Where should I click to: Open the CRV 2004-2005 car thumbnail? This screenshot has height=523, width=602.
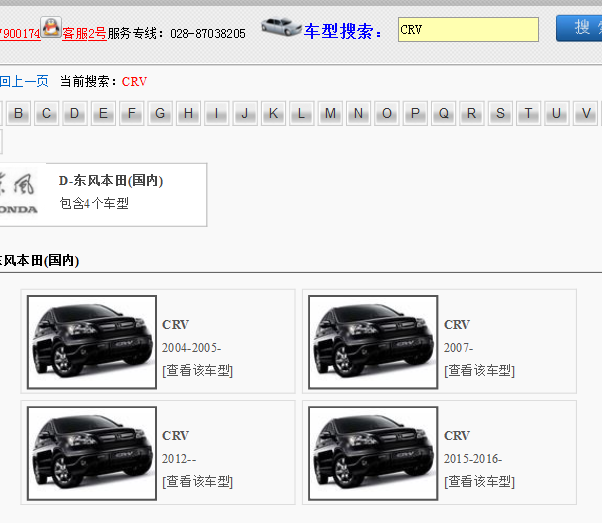(92, 342)
